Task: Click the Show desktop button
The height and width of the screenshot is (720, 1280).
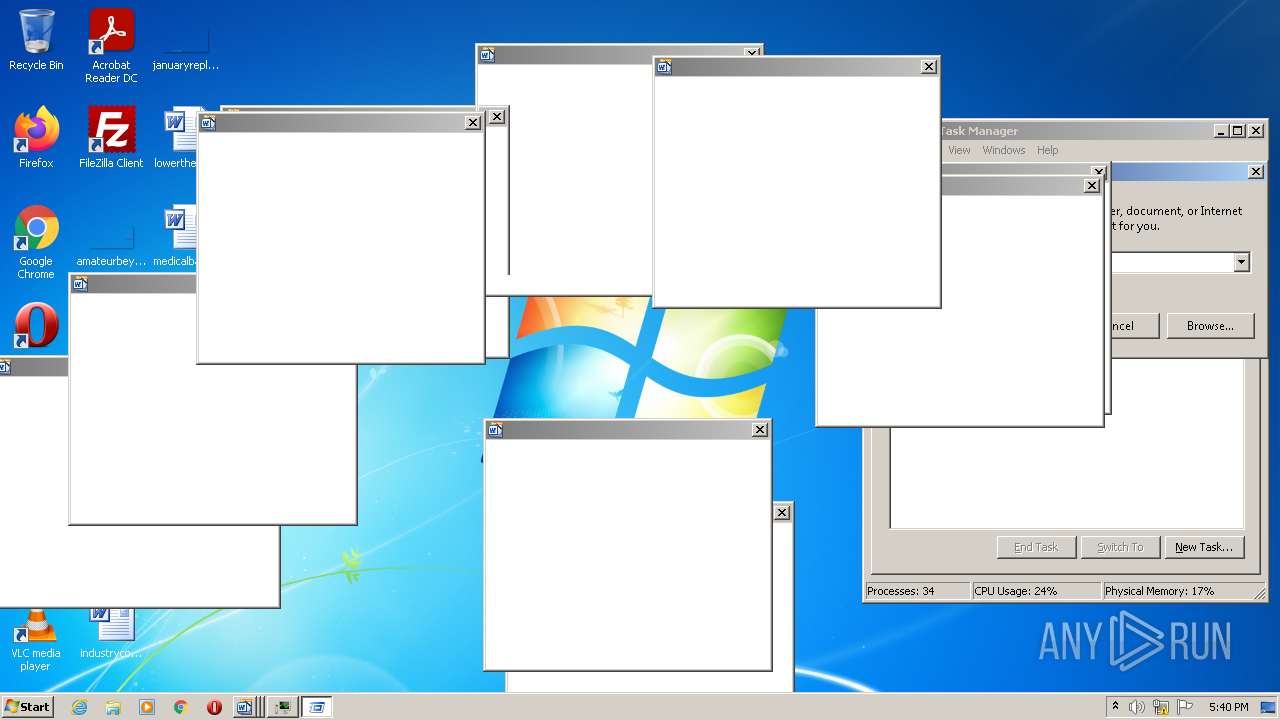Action: (x=1268, y=707)
